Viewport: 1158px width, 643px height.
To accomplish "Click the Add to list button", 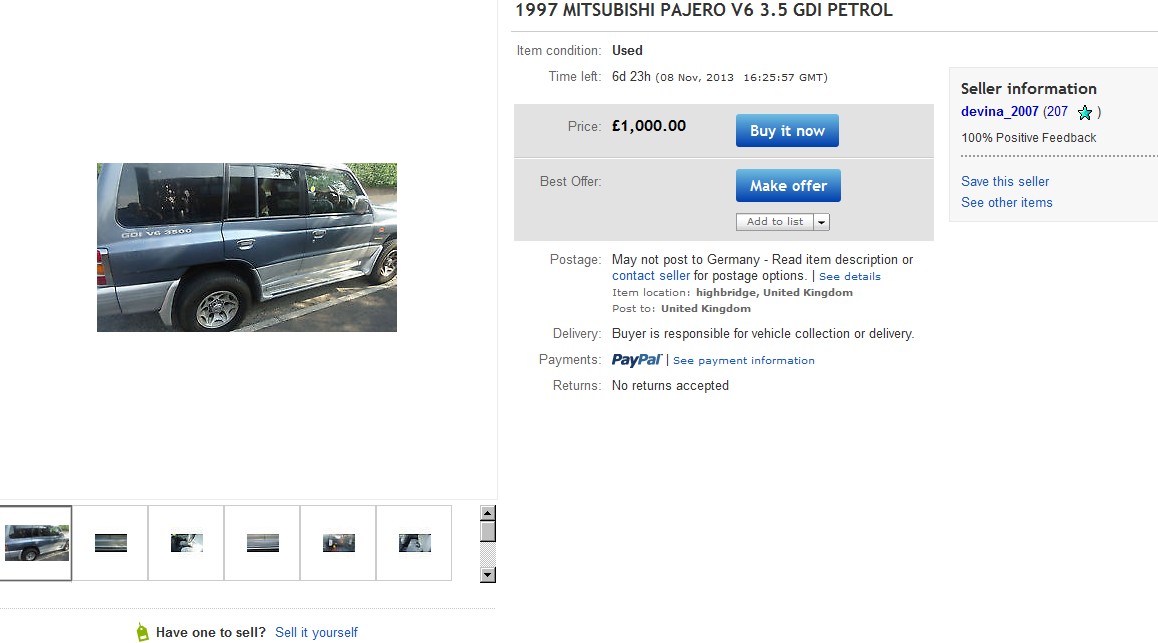I will [x=774, y=222].
